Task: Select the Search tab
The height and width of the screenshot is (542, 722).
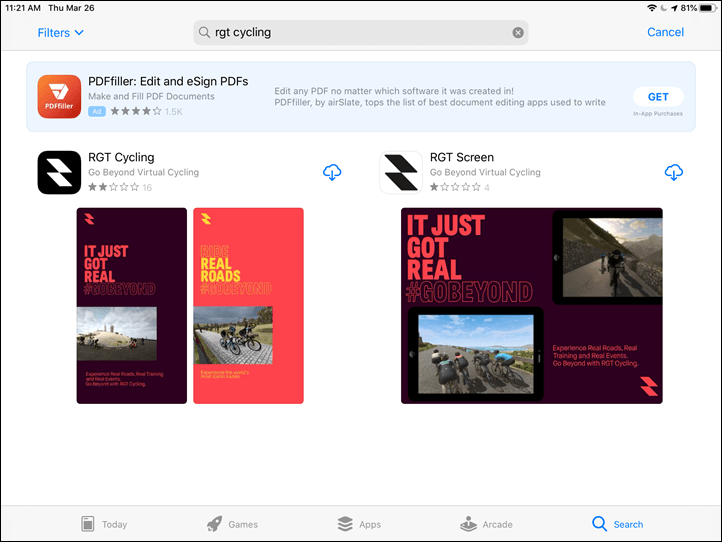Action: tap(617, 524)
